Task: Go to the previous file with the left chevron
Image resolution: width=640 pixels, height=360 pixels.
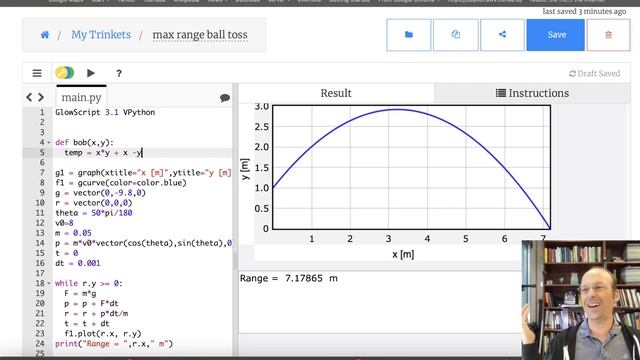Action: point(29,97)
